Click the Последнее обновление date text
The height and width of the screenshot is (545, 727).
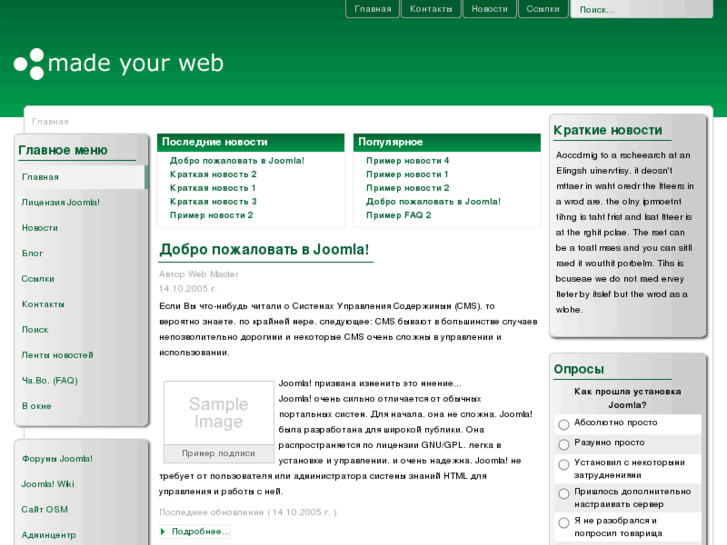(x=248, y=513)
